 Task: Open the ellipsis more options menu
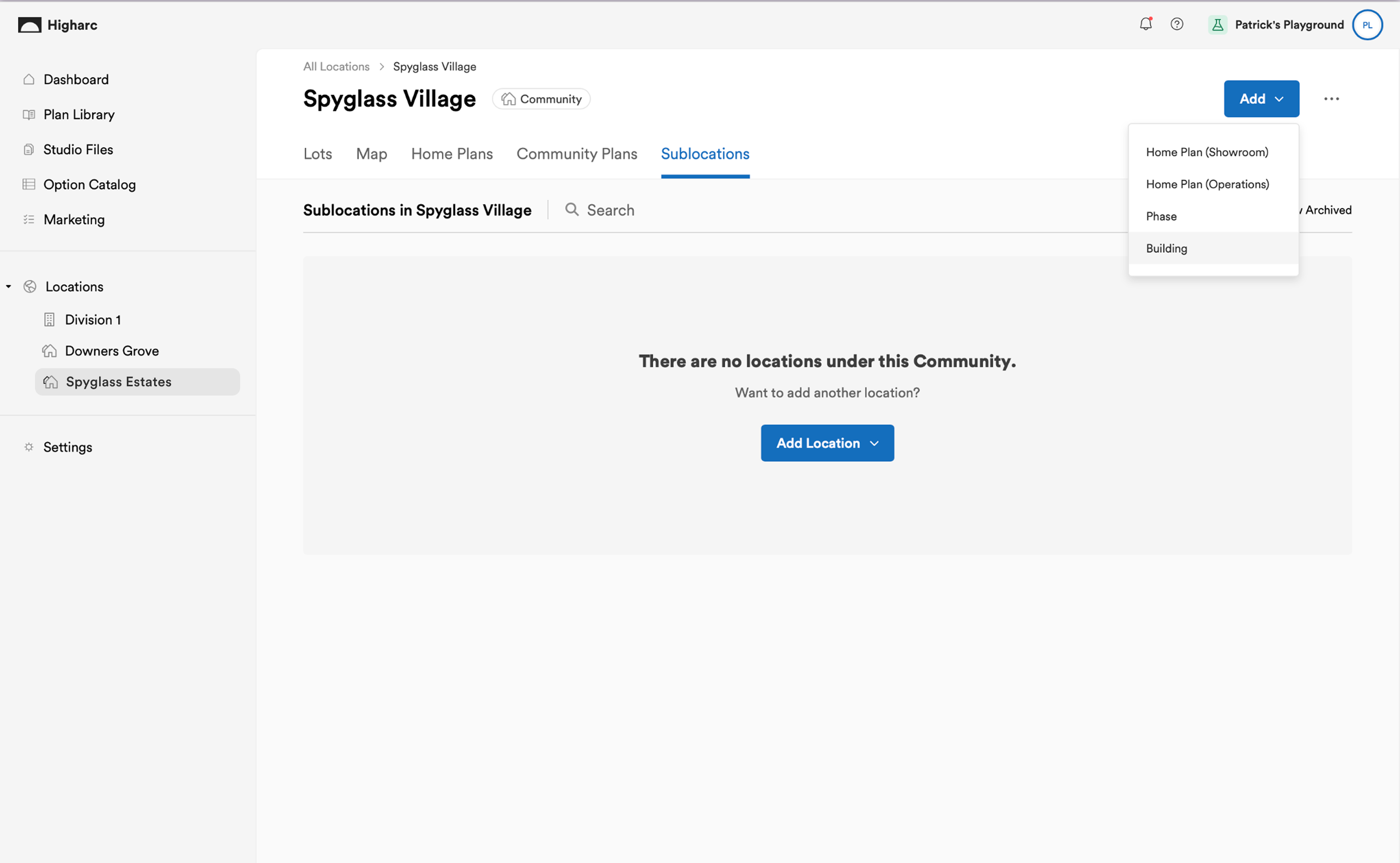[1331, 99]
